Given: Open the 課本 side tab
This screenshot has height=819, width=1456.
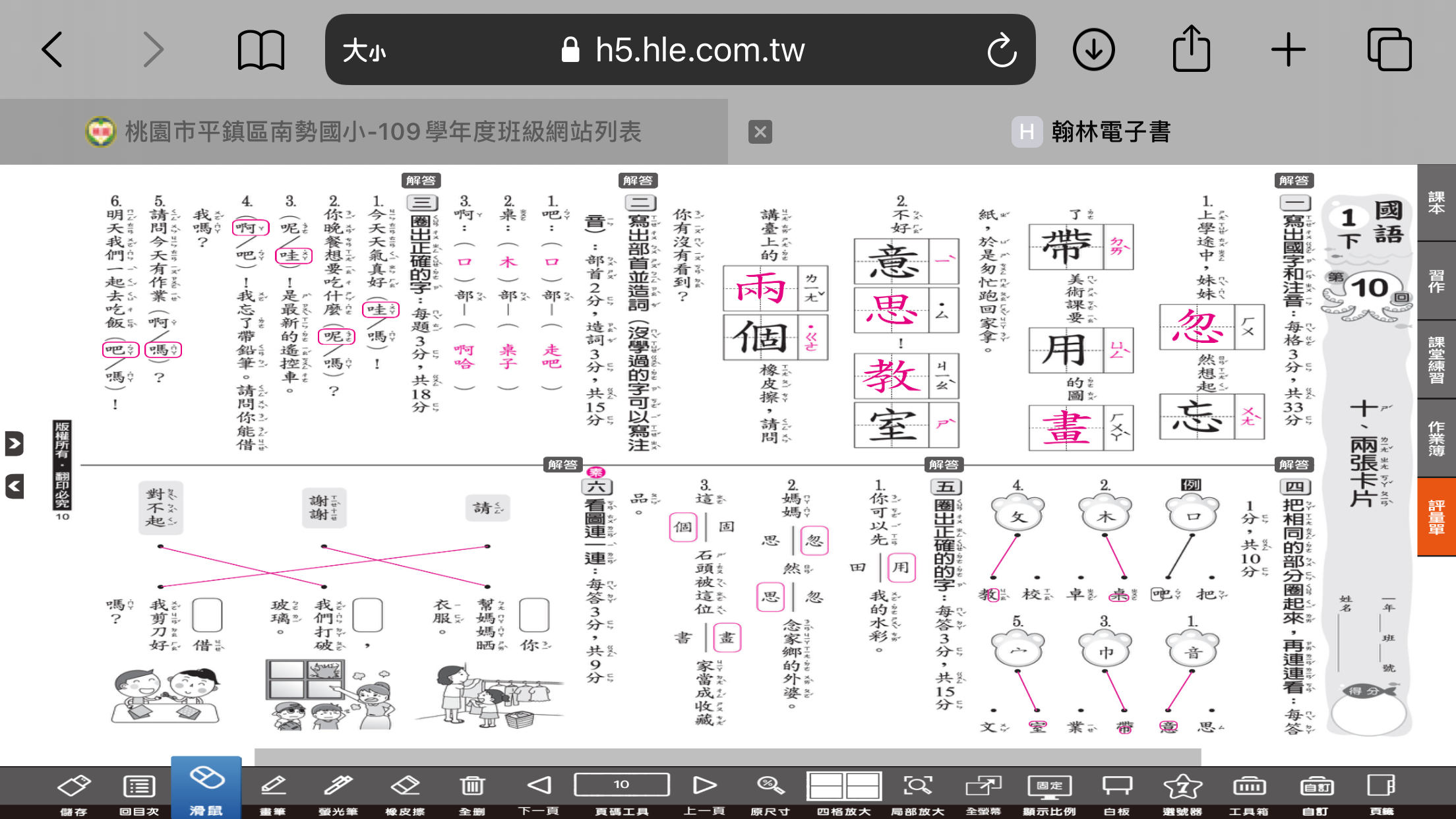Looking at the screenshot, I should click(x=1436, y=202).
